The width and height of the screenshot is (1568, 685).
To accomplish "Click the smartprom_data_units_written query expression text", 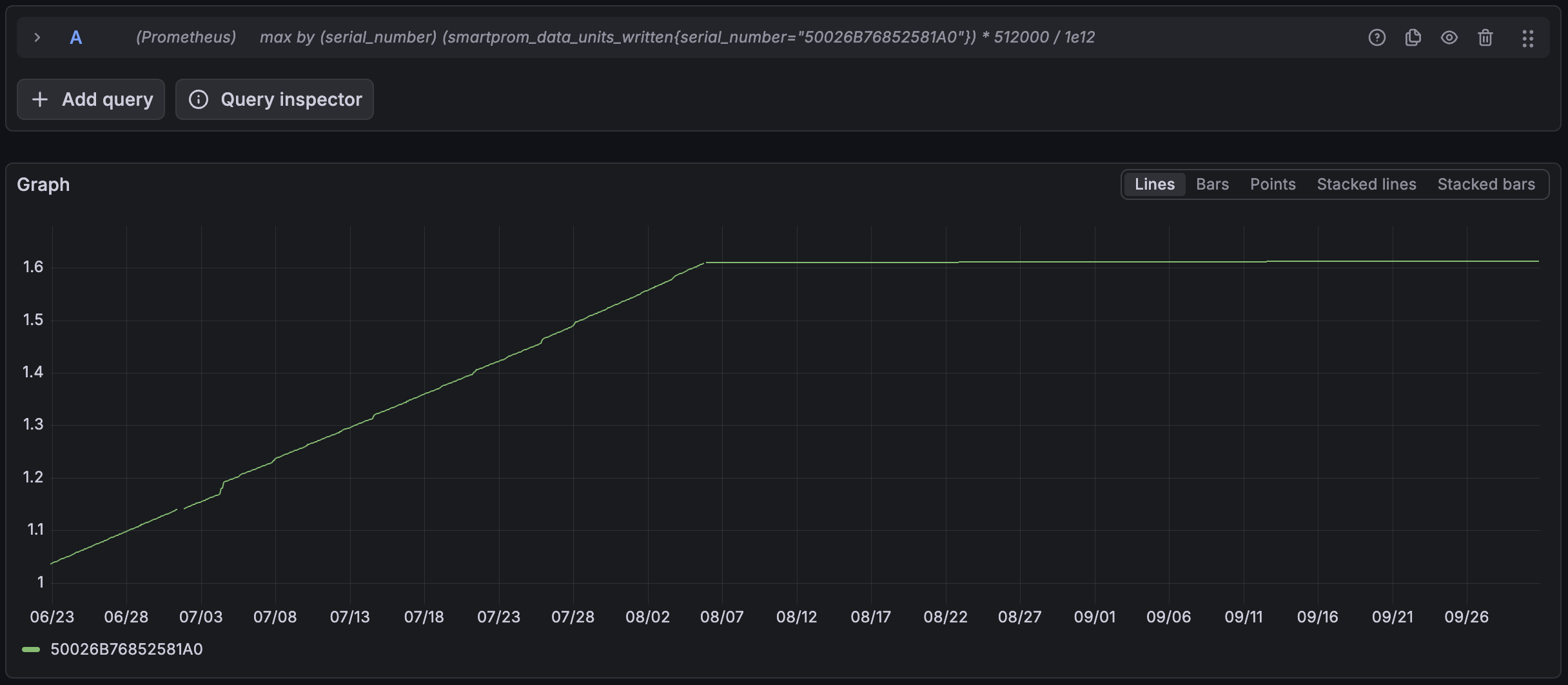I will [677, 37].
